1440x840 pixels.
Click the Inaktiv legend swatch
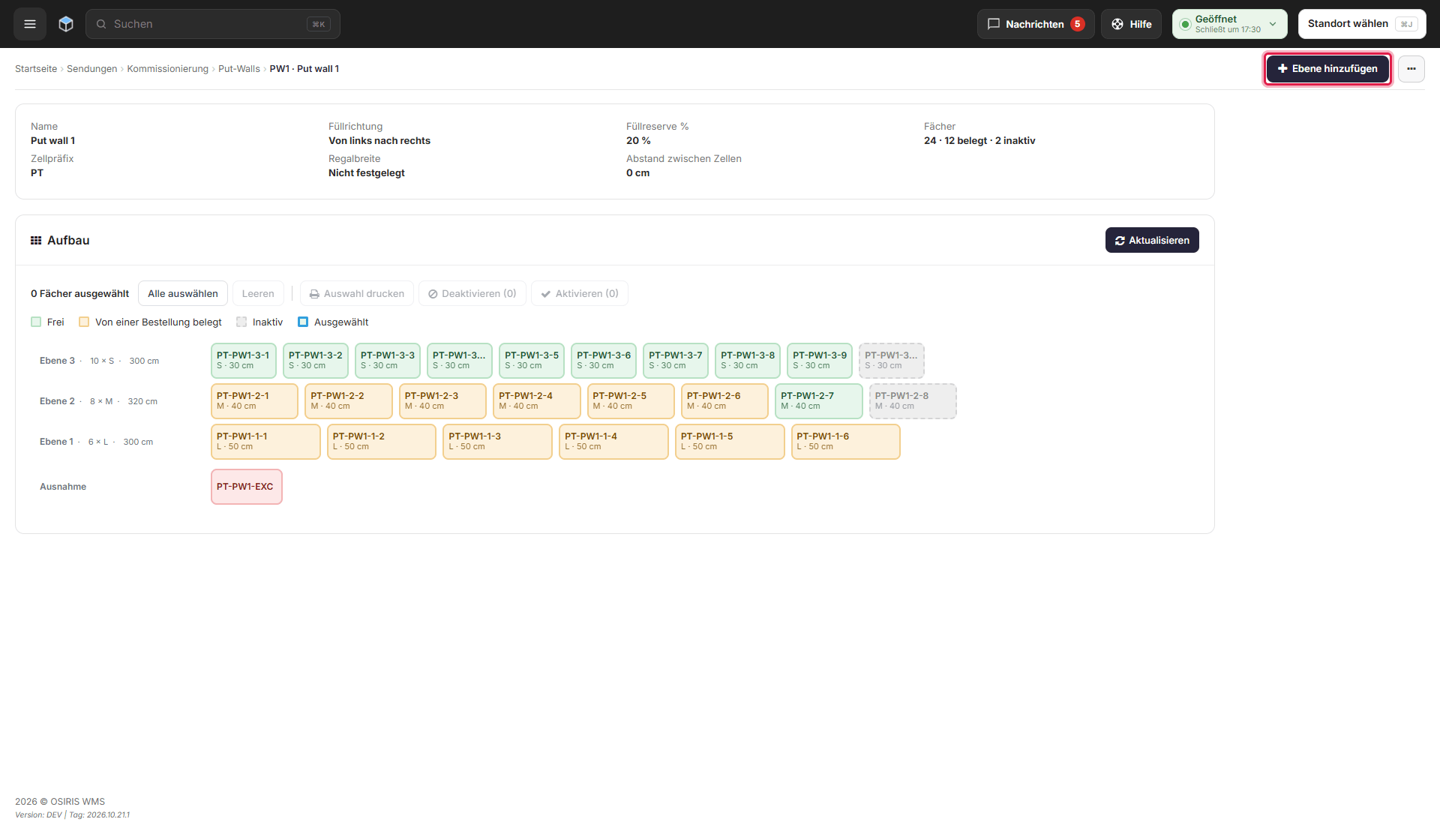(241, 322)
